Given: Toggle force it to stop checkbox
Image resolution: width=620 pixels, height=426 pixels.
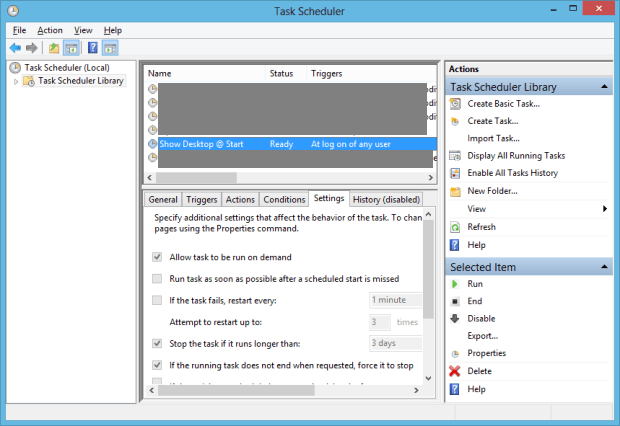Looking at the screenshot, I should 157,365.
